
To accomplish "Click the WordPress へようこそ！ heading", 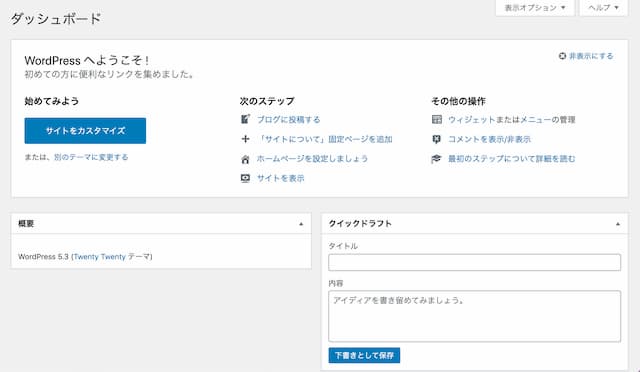I will coord(87,60).
